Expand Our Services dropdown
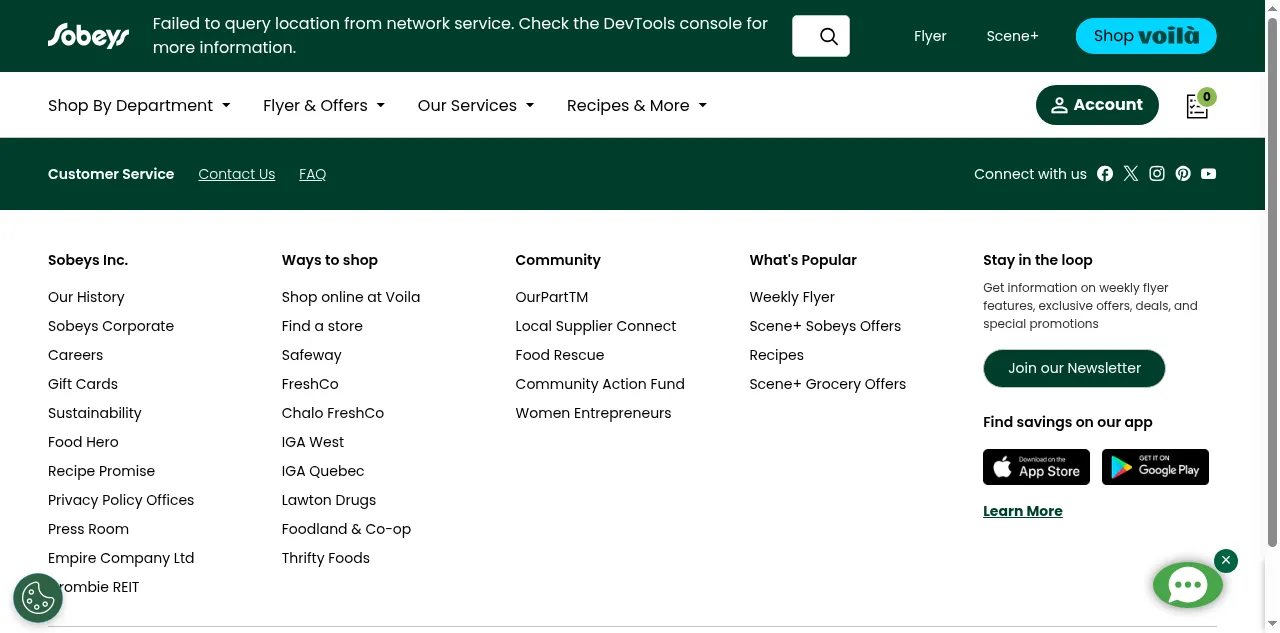This screenshot has height=633, width=1280. tap(476, 105)
